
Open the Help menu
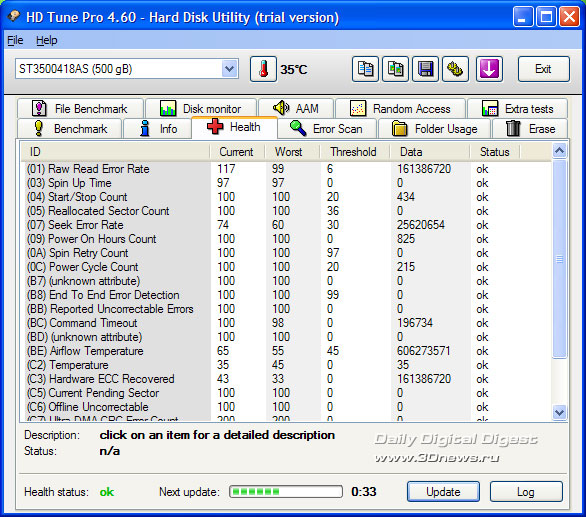click(47, 40)
